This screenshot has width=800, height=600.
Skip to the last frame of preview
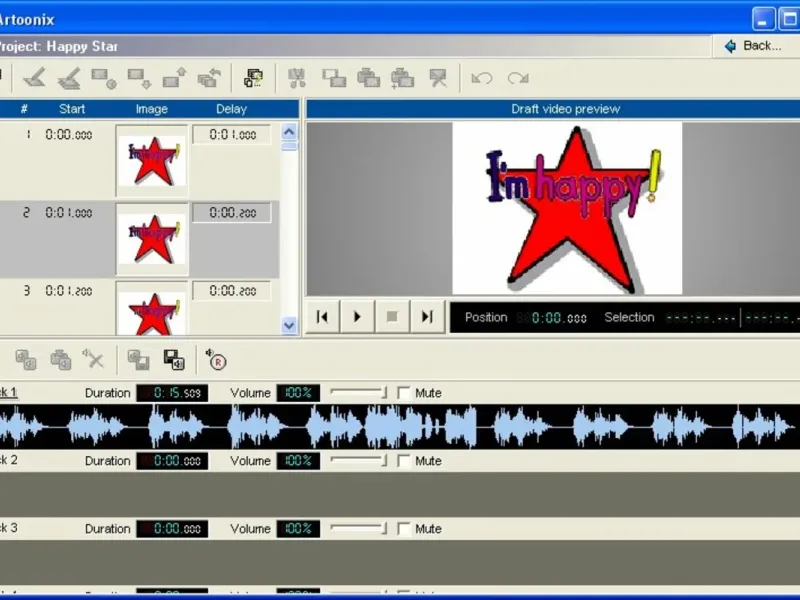427,317
